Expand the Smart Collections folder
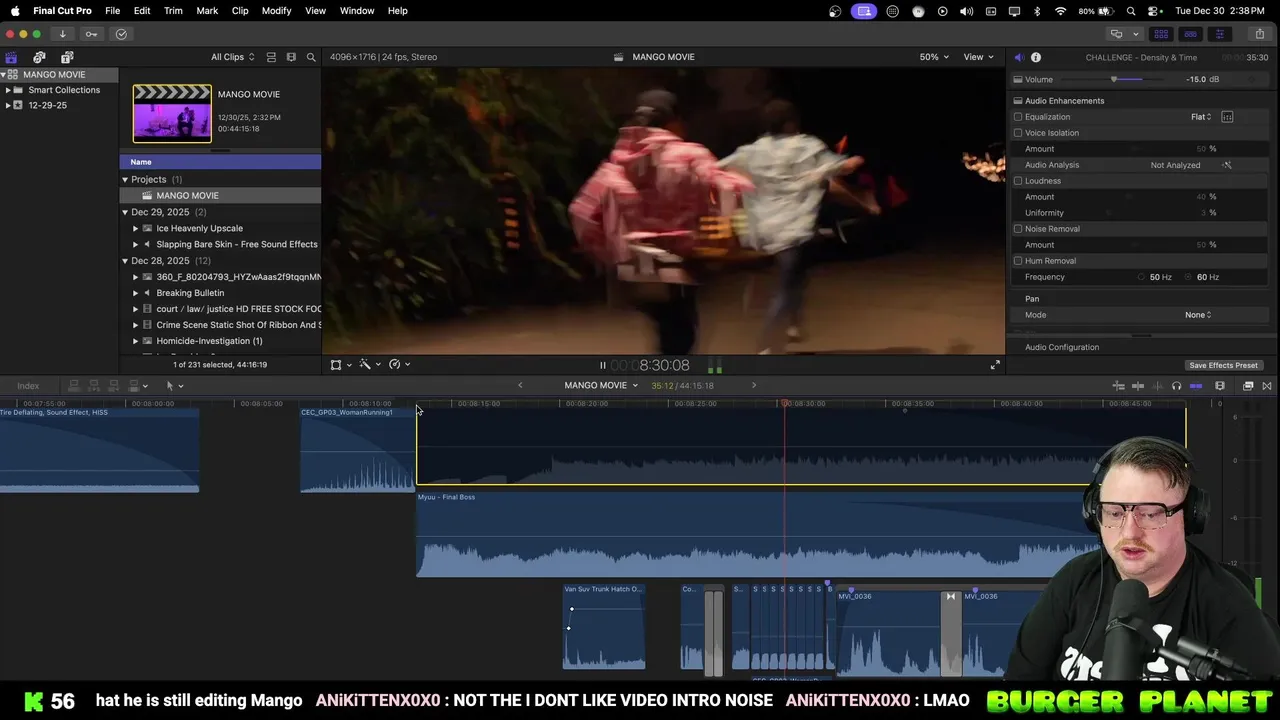 click(8, 90)
